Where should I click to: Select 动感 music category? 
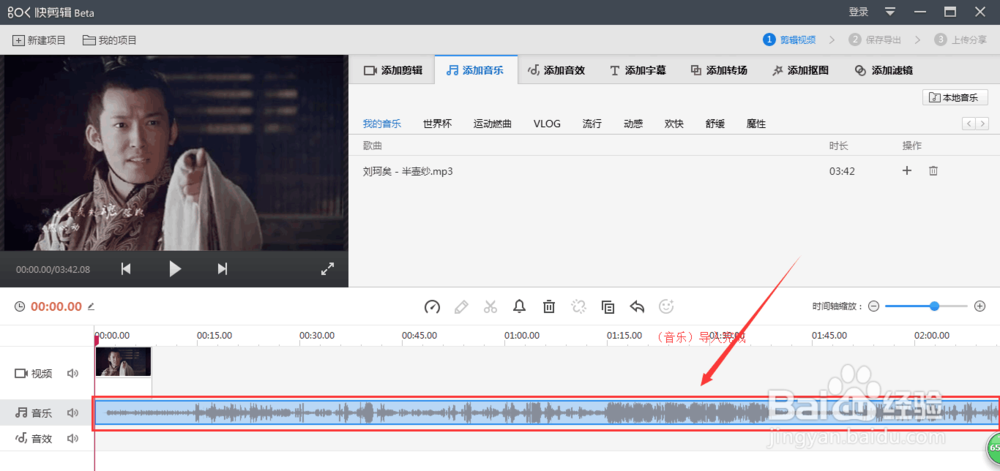[633, 124]
